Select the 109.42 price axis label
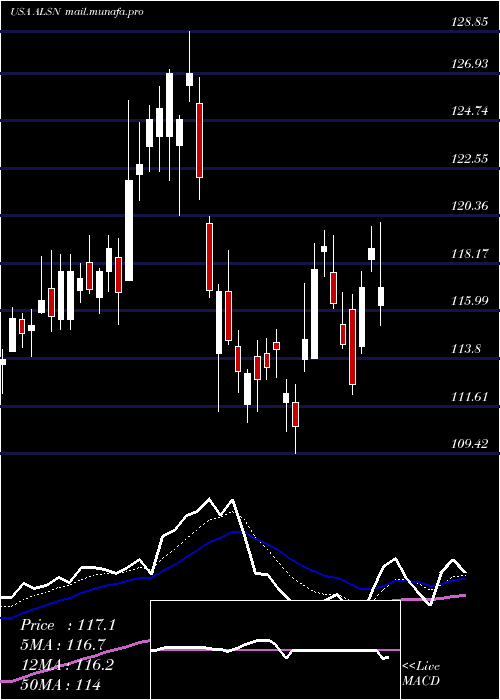 point(469,444)
